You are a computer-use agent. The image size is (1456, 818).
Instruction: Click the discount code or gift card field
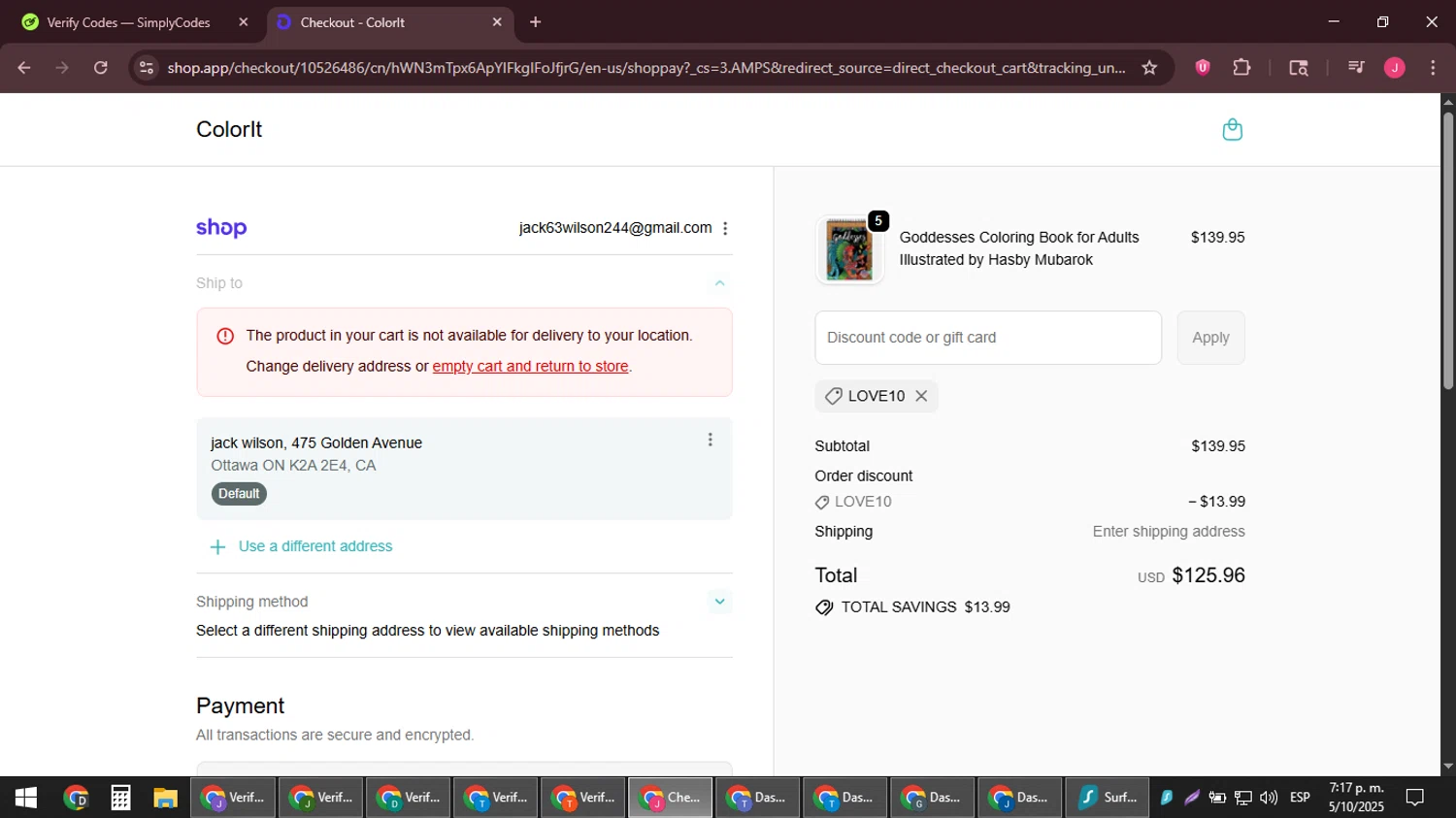(988, 338)
